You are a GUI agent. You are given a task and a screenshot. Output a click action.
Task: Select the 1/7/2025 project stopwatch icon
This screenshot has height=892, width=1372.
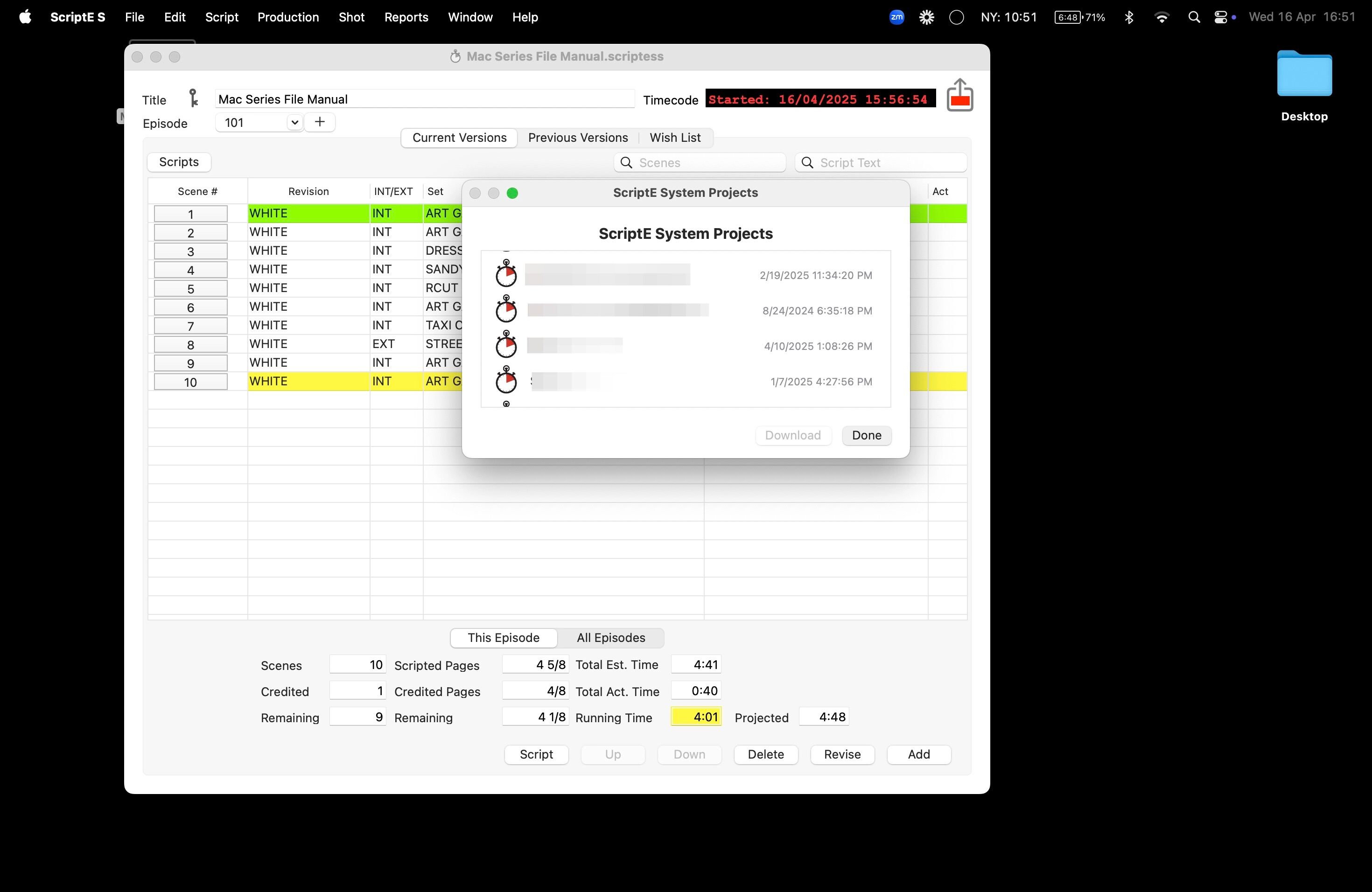(x=506, y=381)
